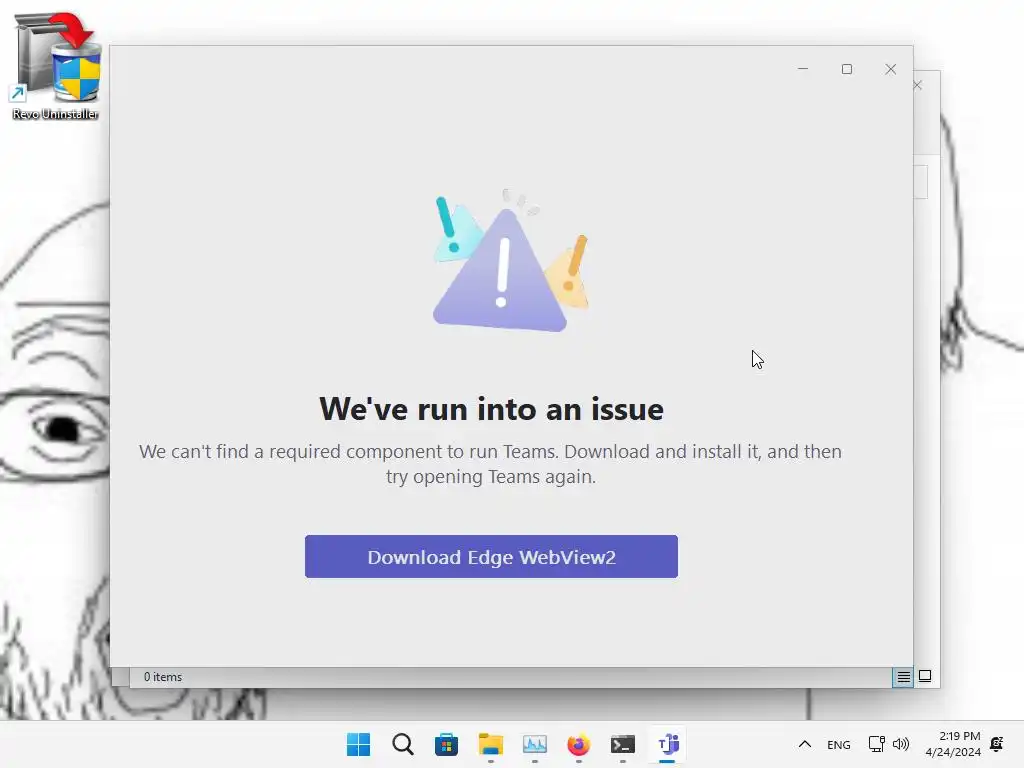Viewport: 1024px width, 768px height.
Task: Open taskbar Search
Action: 402,744
